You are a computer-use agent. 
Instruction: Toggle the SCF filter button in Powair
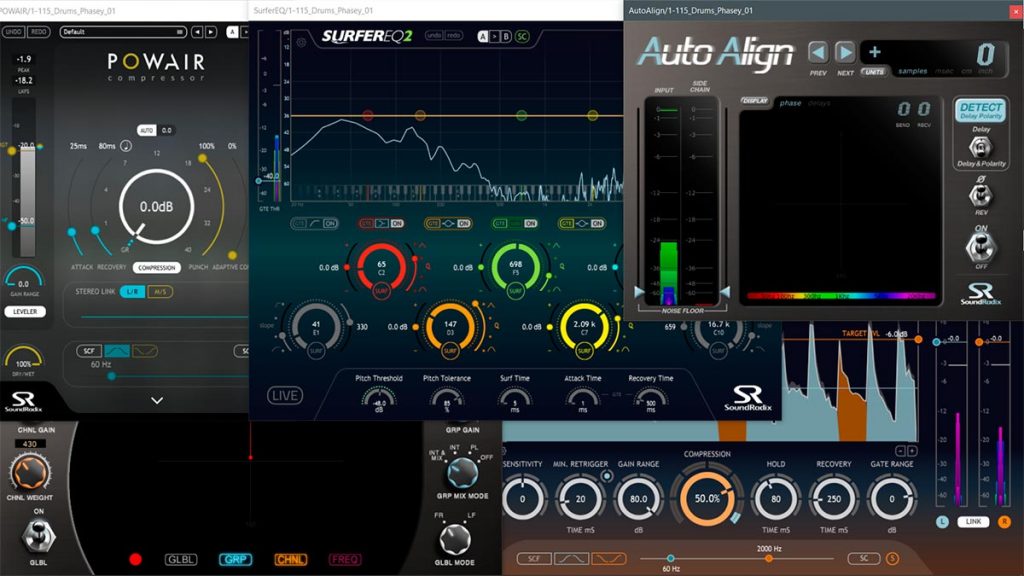click(x=89, y=351)
